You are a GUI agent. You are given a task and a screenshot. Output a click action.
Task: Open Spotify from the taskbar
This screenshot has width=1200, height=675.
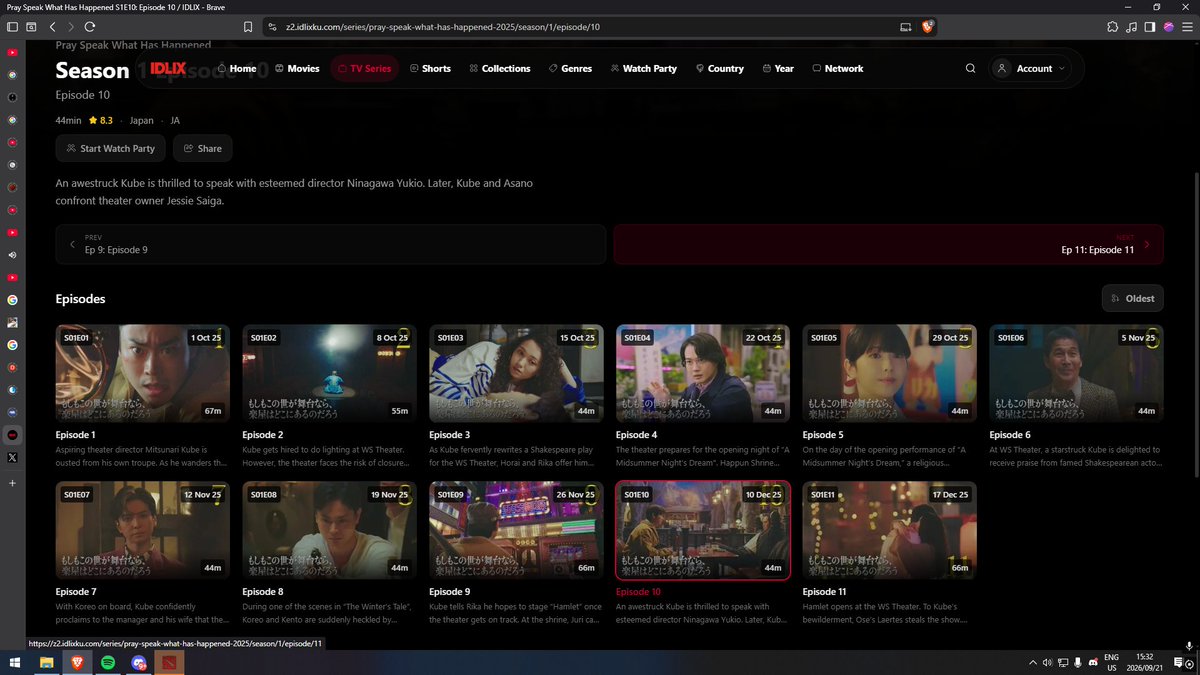pyautogui.click(x=108, y=662)
